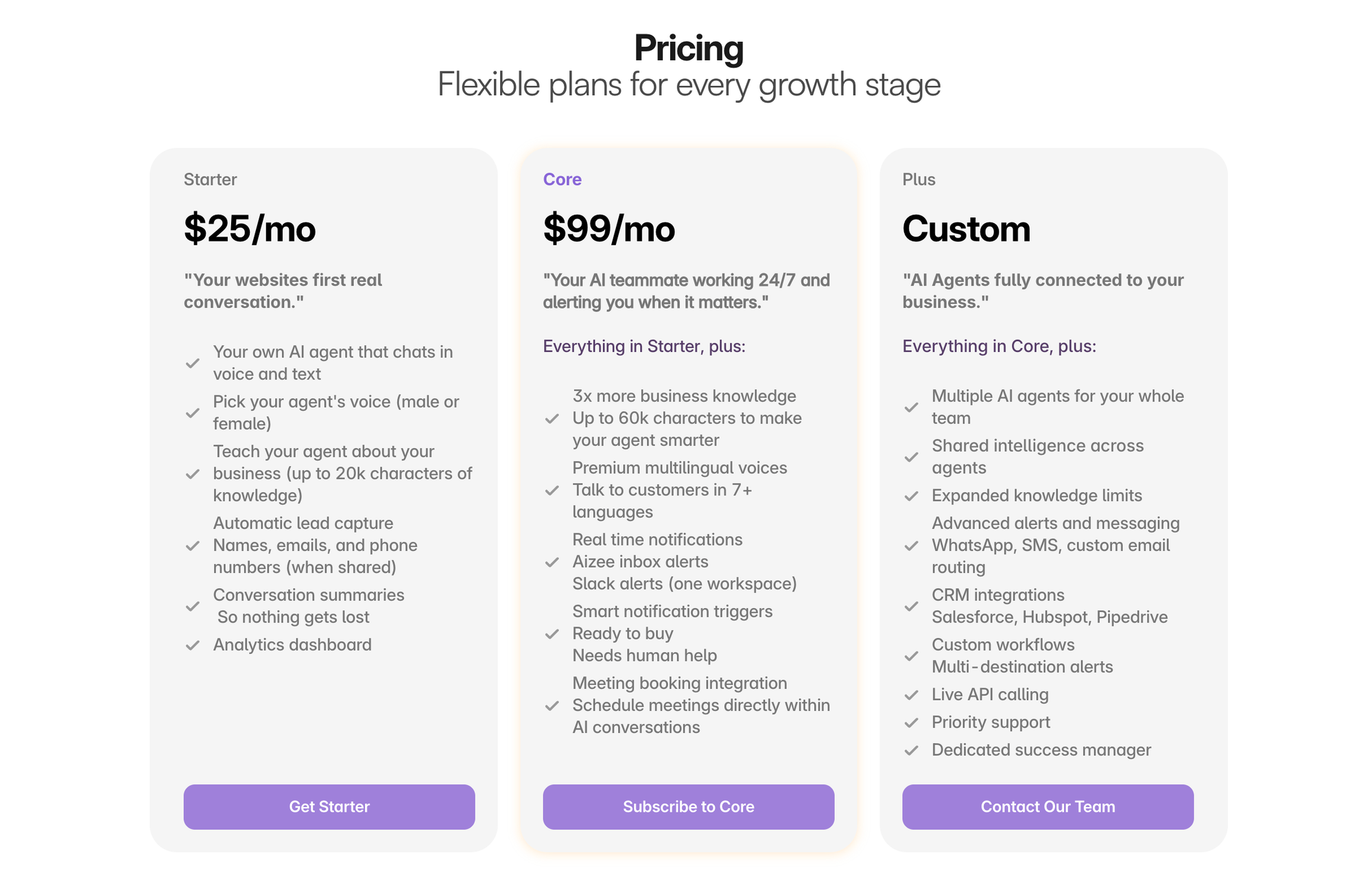1372x877 pixels.
Task: Click checkmark next to CRM integrations
Action: [x=911, y=607]
